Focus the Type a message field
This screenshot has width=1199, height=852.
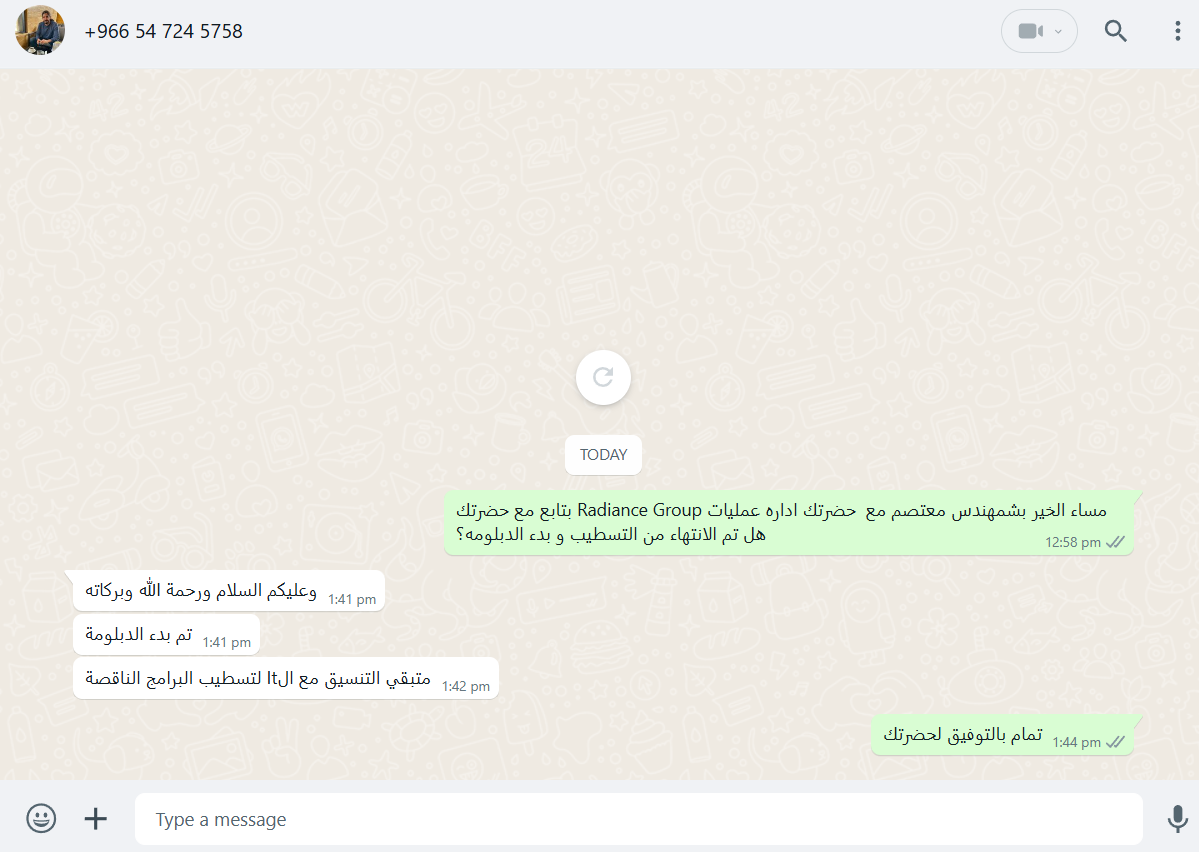638,819
